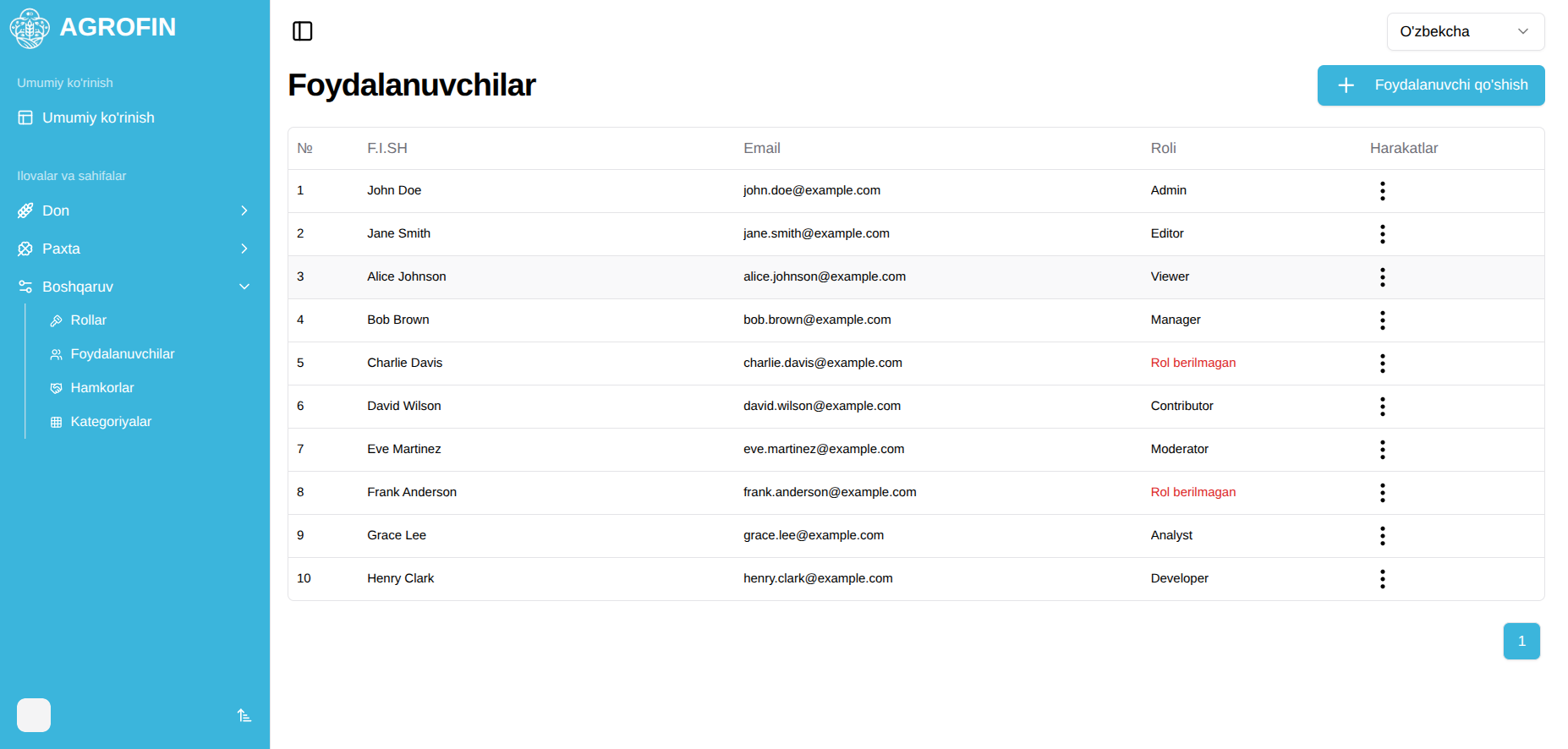
Task: Open actions menu for Charlie Davis
Action: 1382,364
